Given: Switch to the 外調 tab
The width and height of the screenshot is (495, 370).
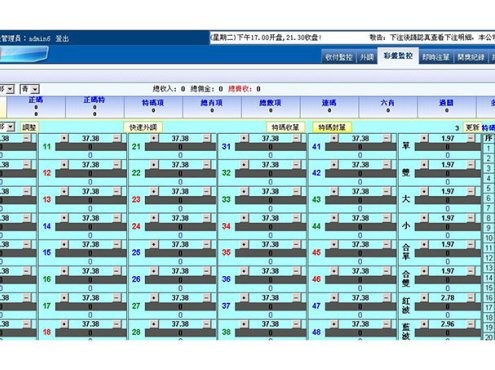Looking at the screenshot, I should pos(366,57).
